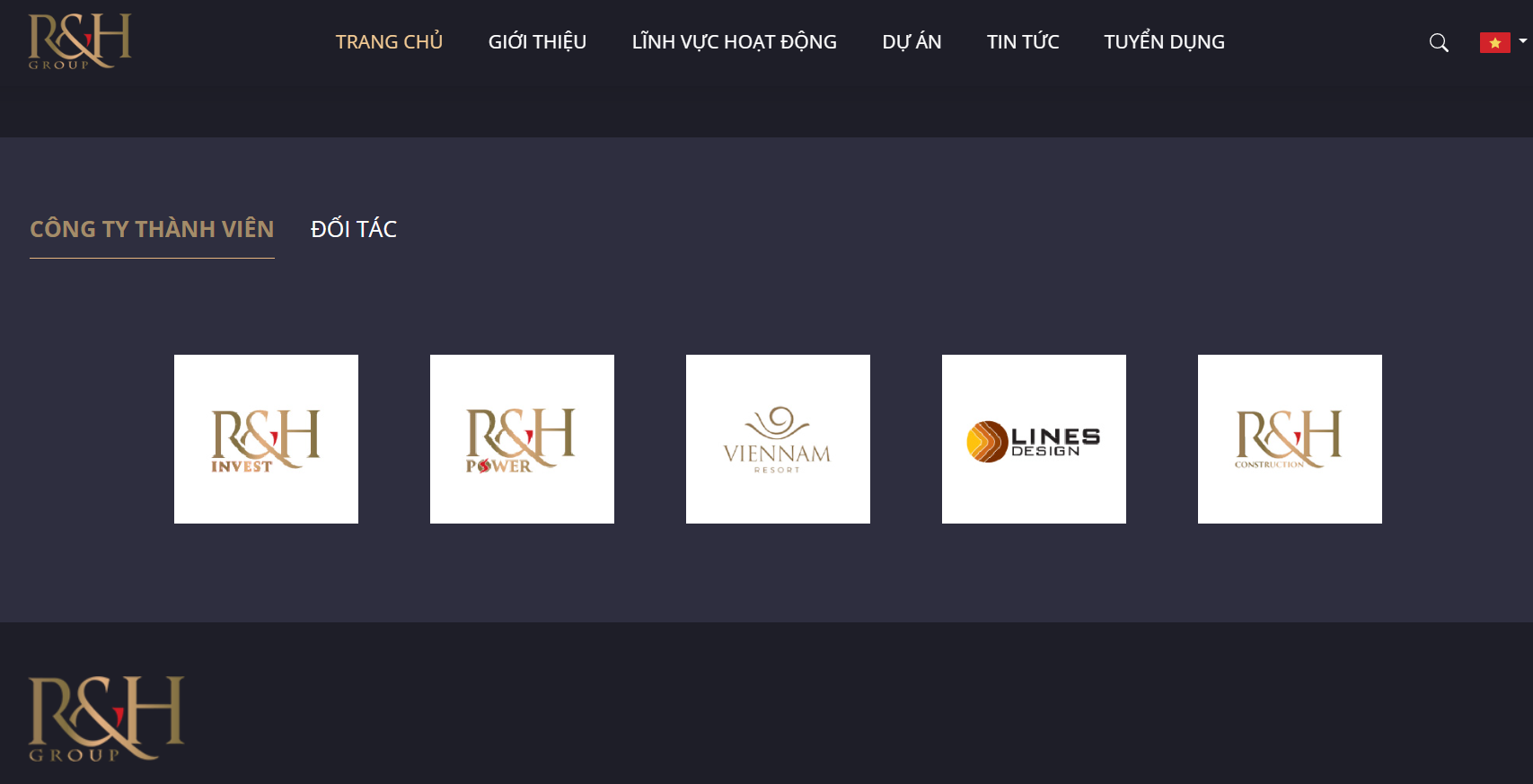
Task: Open LĨNH VỰC HOẠT ĐỘNG menu
Action: click(734, 42)
